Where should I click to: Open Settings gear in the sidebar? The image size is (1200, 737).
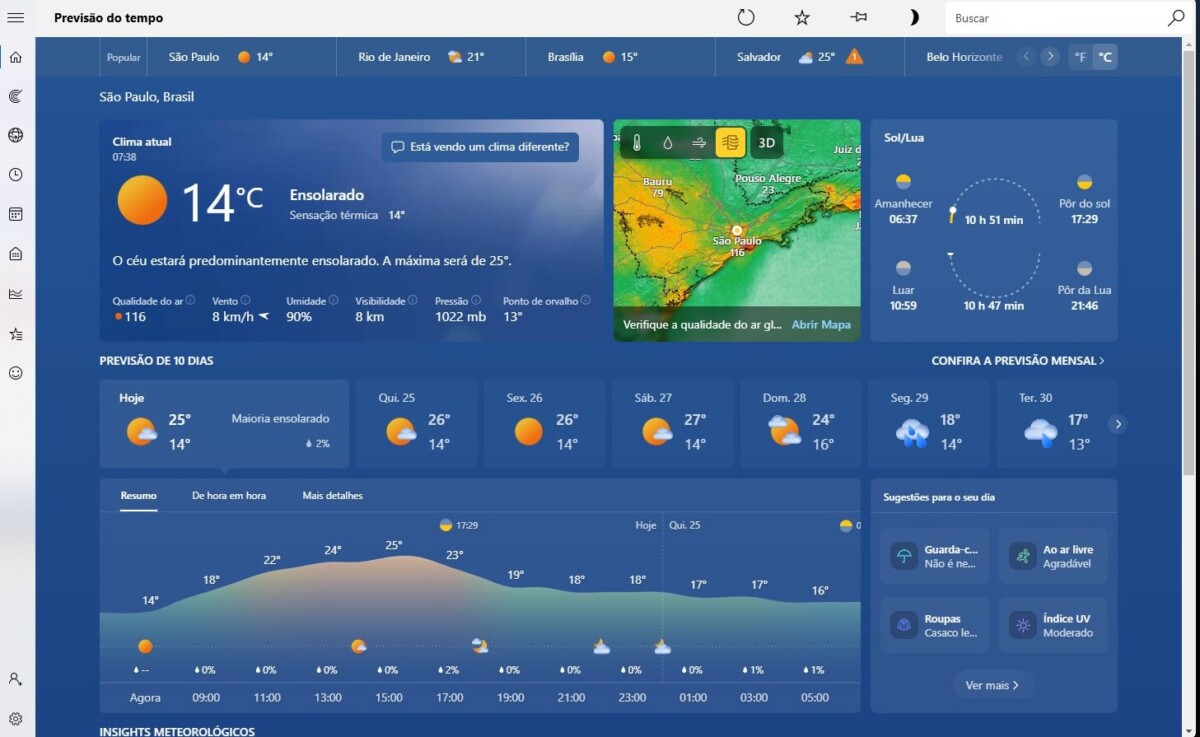[16, 718]
